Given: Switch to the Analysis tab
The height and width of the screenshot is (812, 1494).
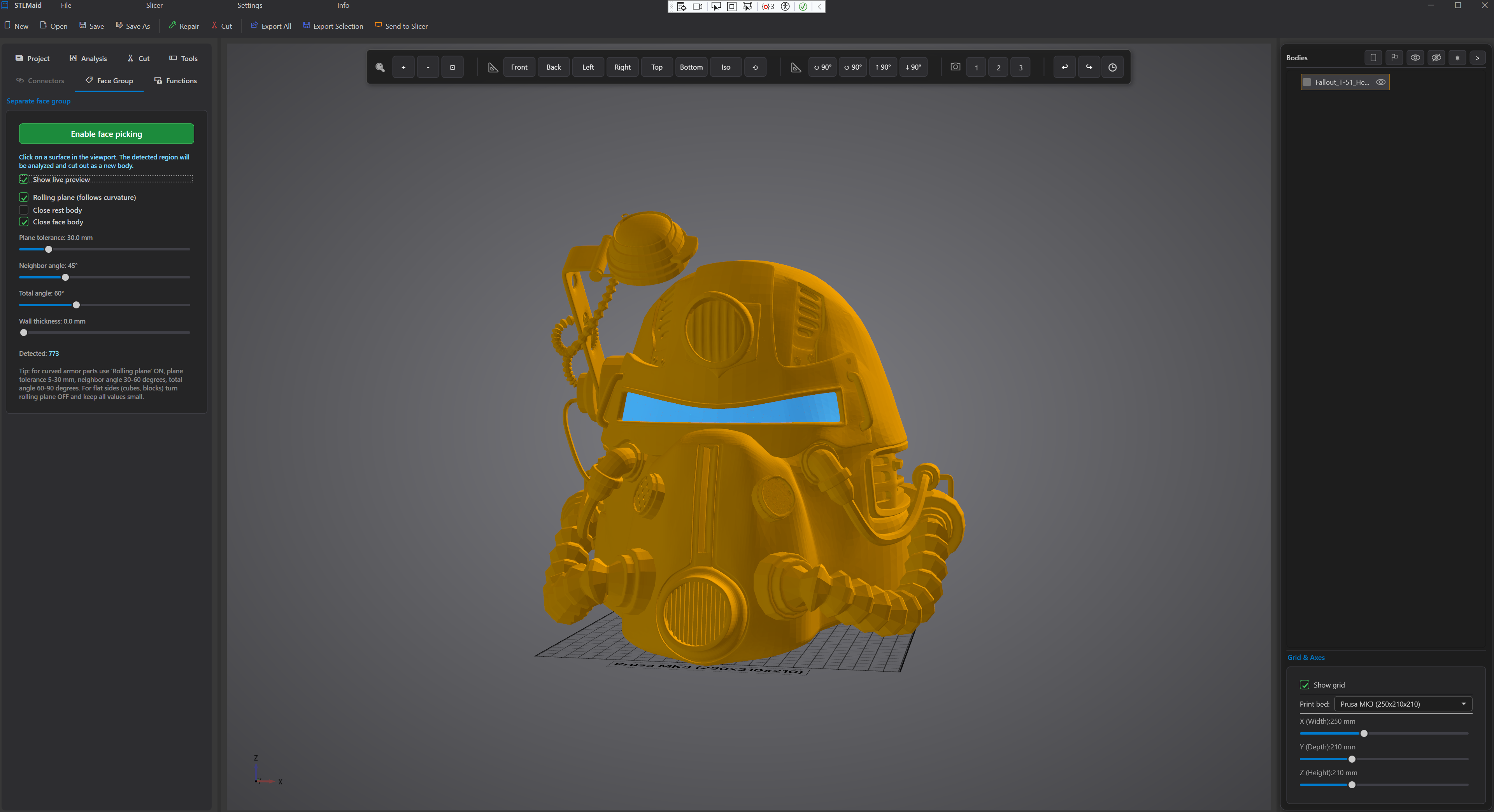Looking at the screenshot, I should (x=88, y=59).
